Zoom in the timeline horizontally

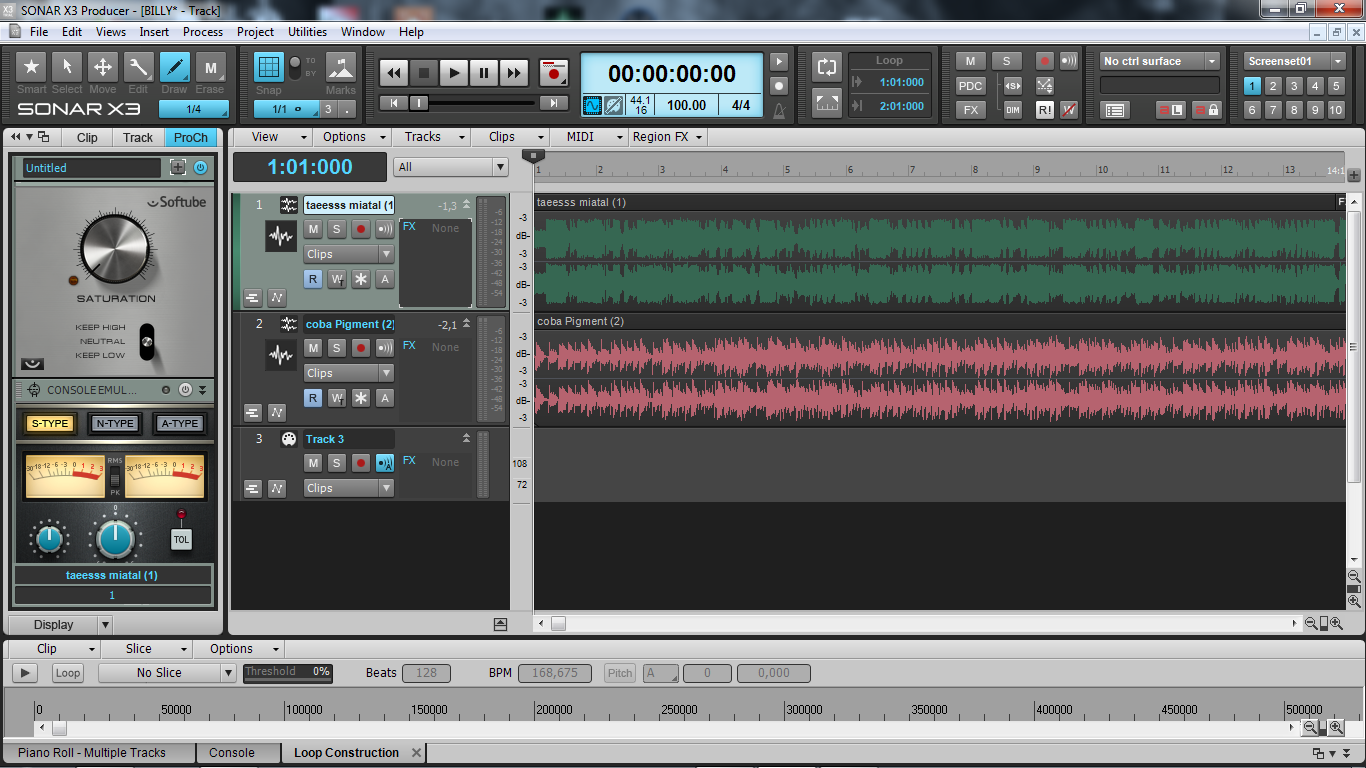pyautogui.click(x=1337, y=624)
